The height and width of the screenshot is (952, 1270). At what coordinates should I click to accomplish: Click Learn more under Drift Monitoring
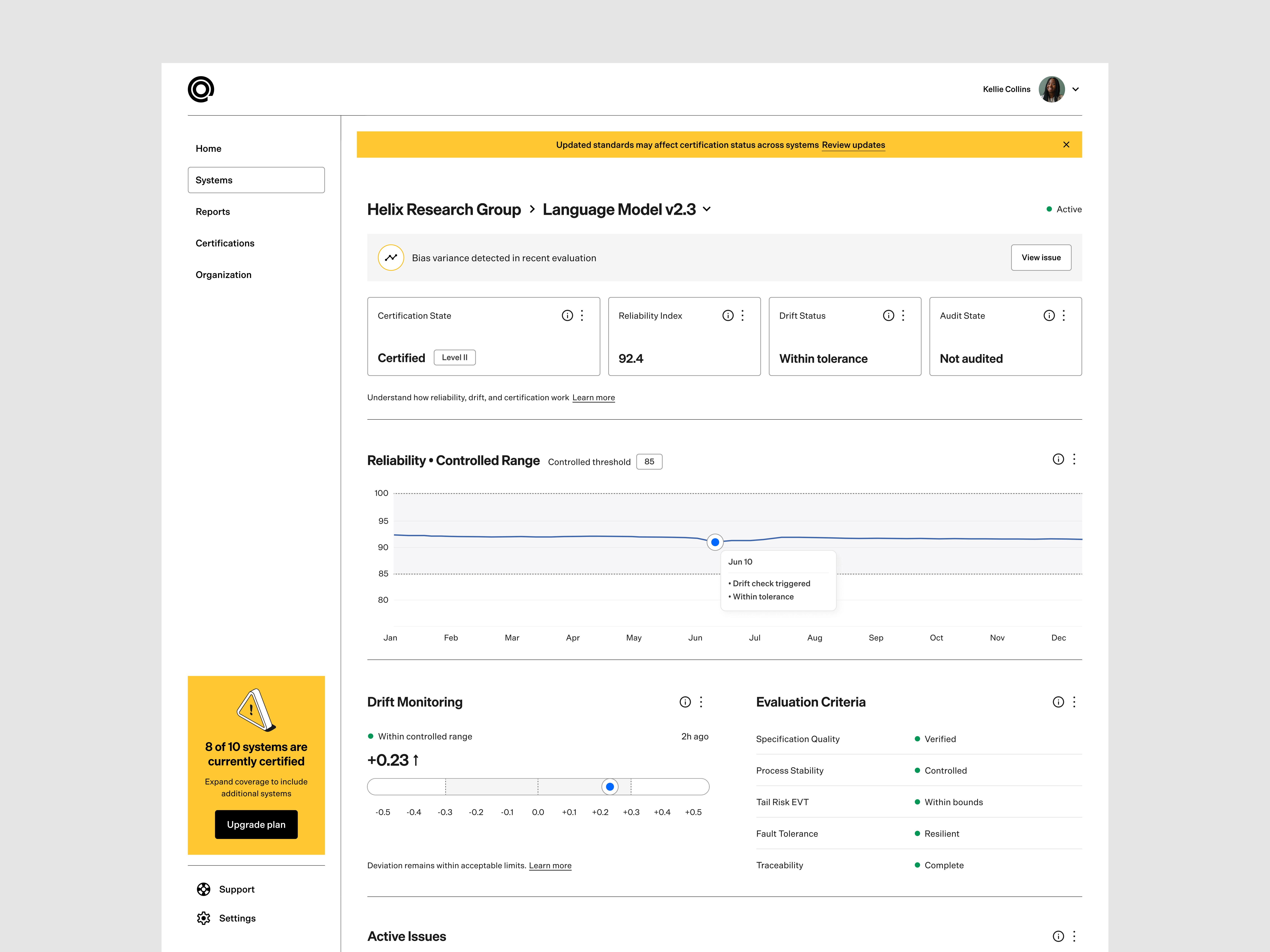click(x=550, y=865)
